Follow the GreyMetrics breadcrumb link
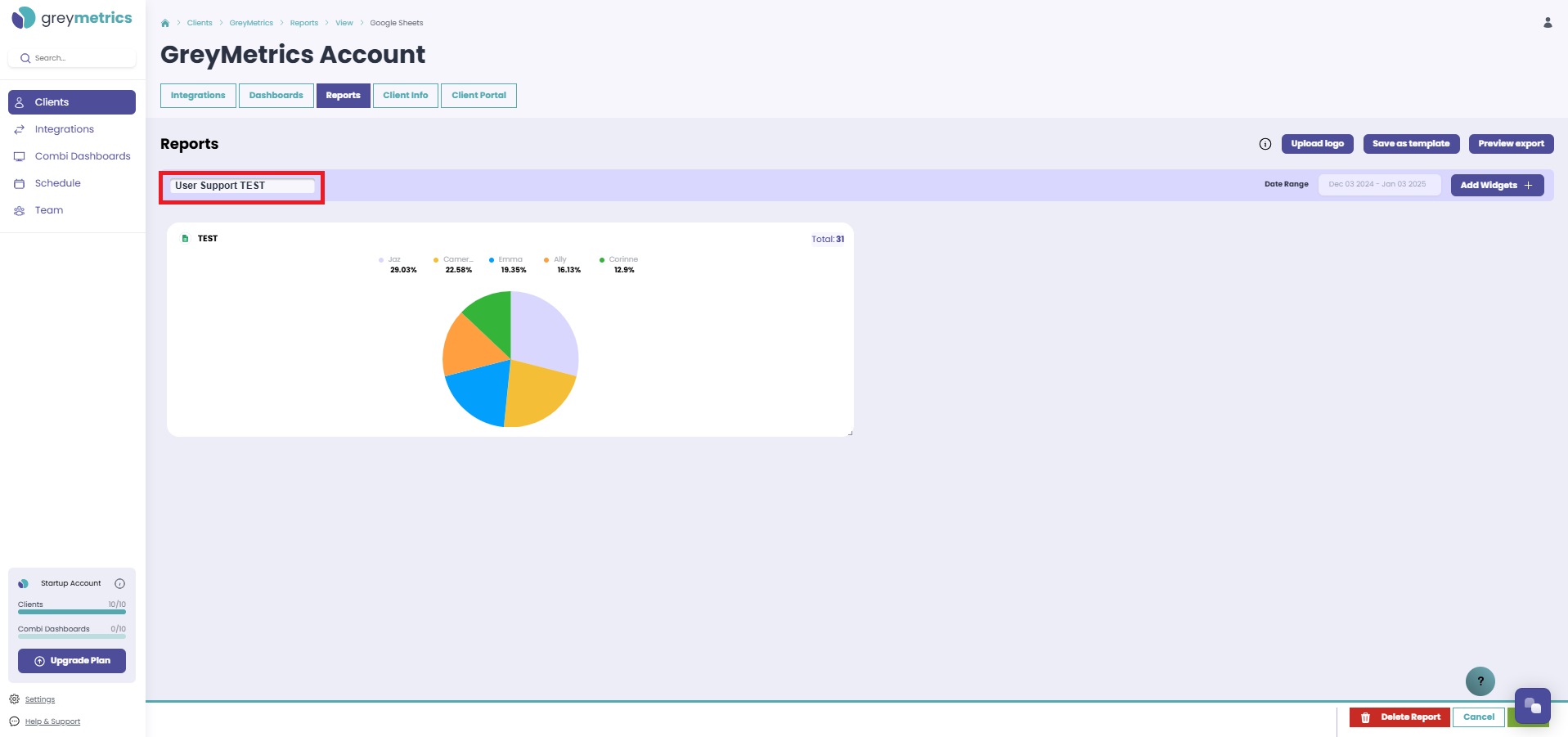This screenshot has height=737, width=1568. tap(251, 23)
